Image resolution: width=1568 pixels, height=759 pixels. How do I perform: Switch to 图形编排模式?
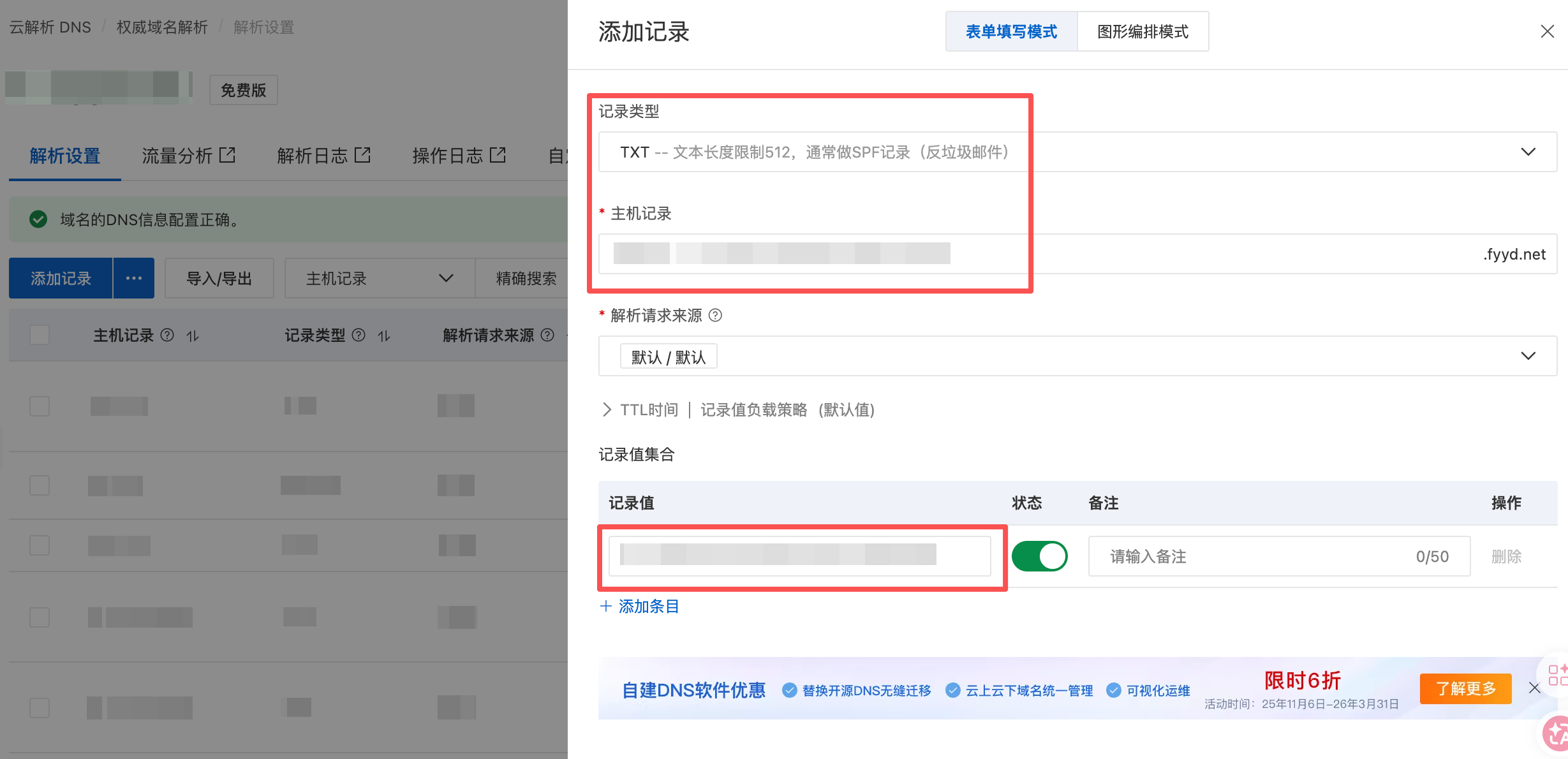tap(1143, 31)
